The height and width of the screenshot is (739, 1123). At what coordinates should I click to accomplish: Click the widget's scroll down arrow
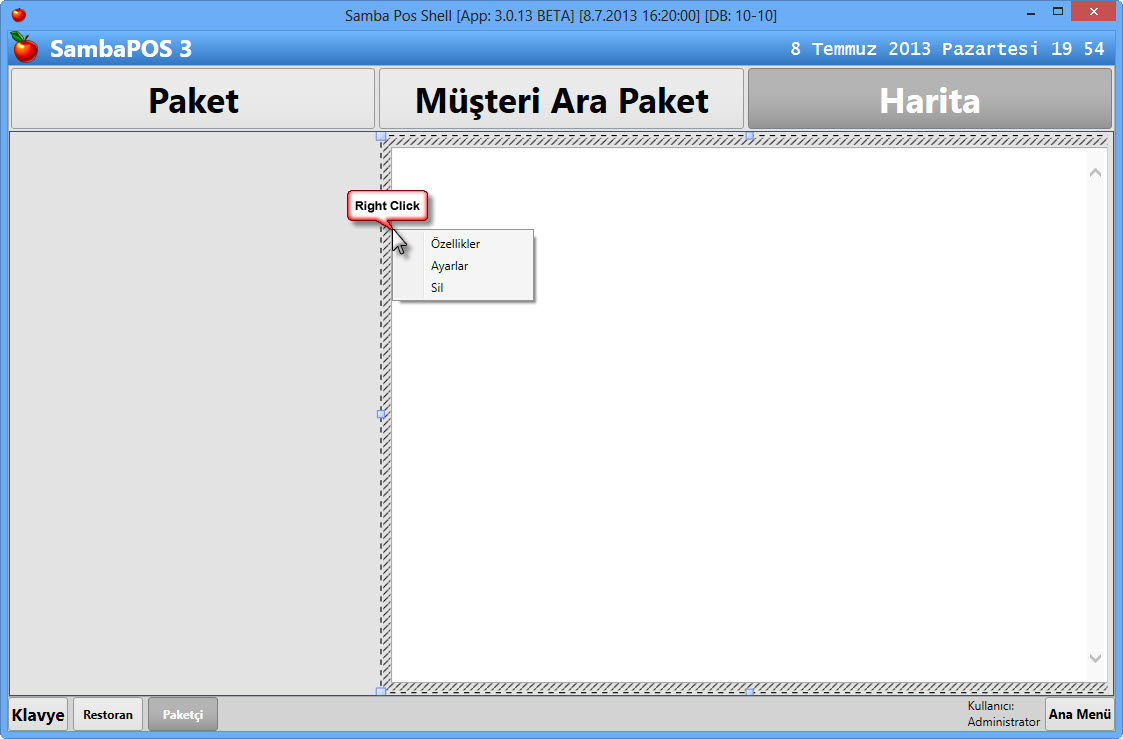[x=1095, y=658]
